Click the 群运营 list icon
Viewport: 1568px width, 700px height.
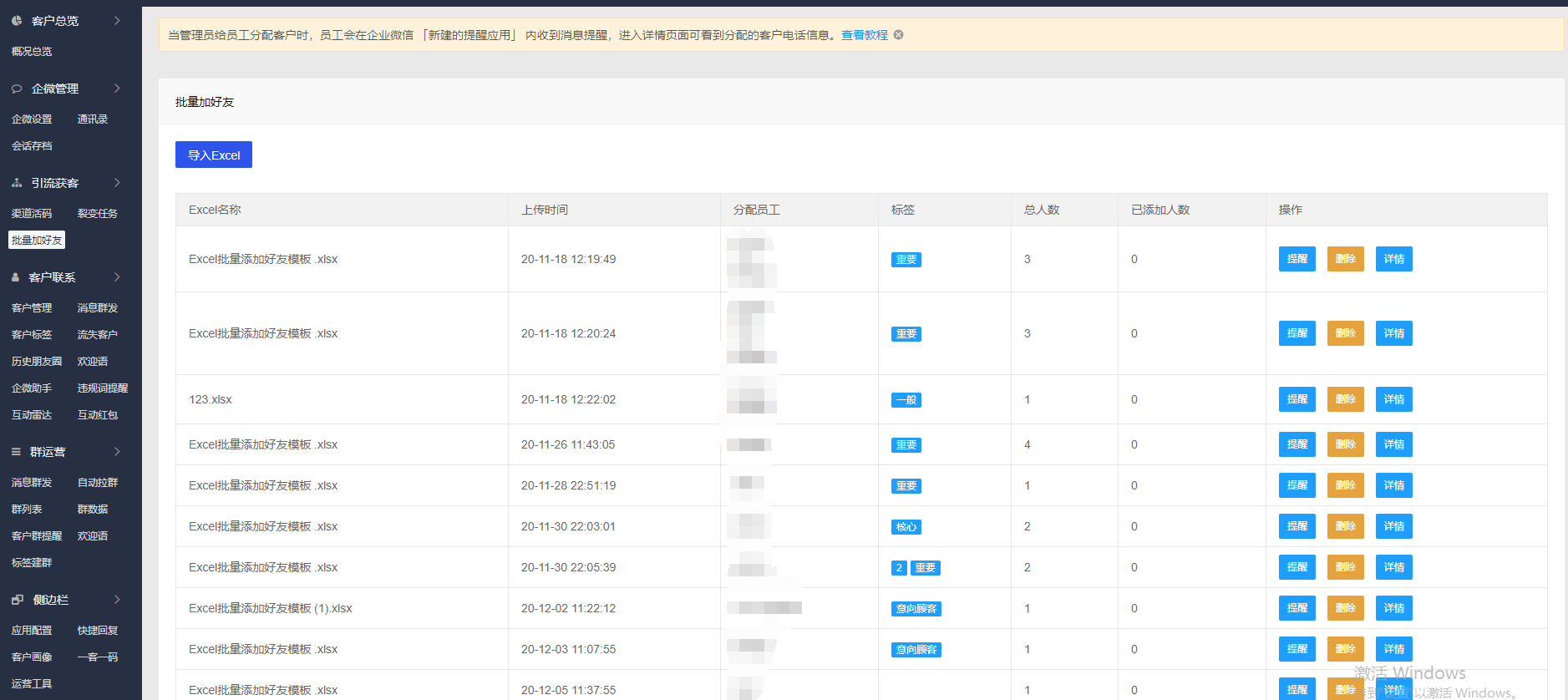(16, 452)
